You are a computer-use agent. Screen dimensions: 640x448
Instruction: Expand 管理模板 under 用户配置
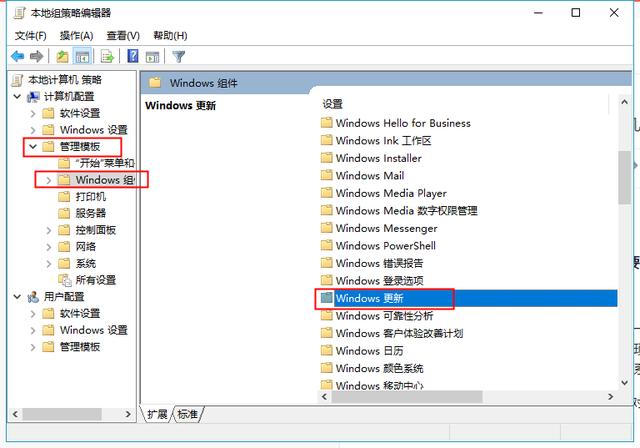pos(33,347)
